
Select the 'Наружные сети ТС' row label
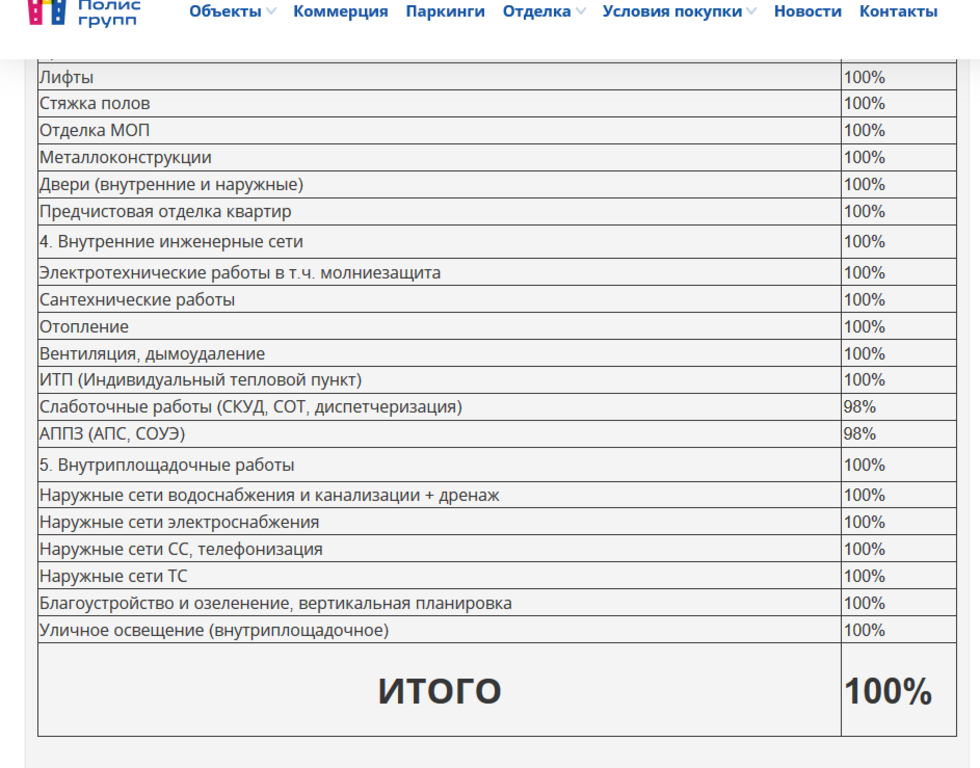(x=113, y=576)
